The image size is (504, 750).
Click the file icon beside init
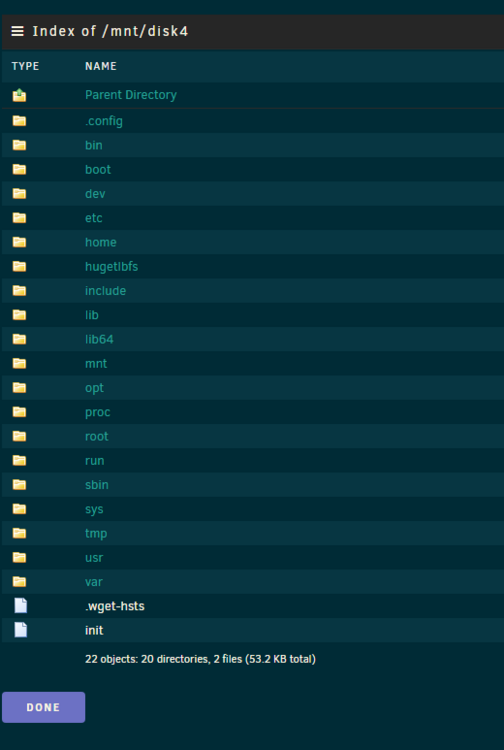click(21, 630)
